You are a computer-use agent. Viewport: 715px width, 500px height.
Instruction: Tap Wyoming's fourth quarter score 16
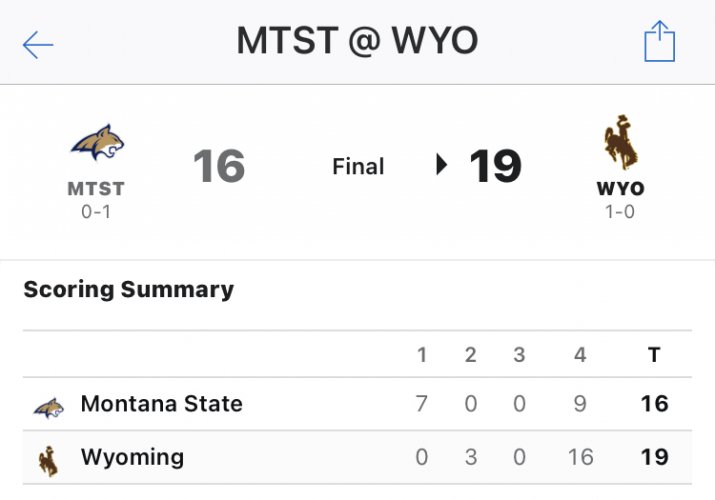pos(580,457)
